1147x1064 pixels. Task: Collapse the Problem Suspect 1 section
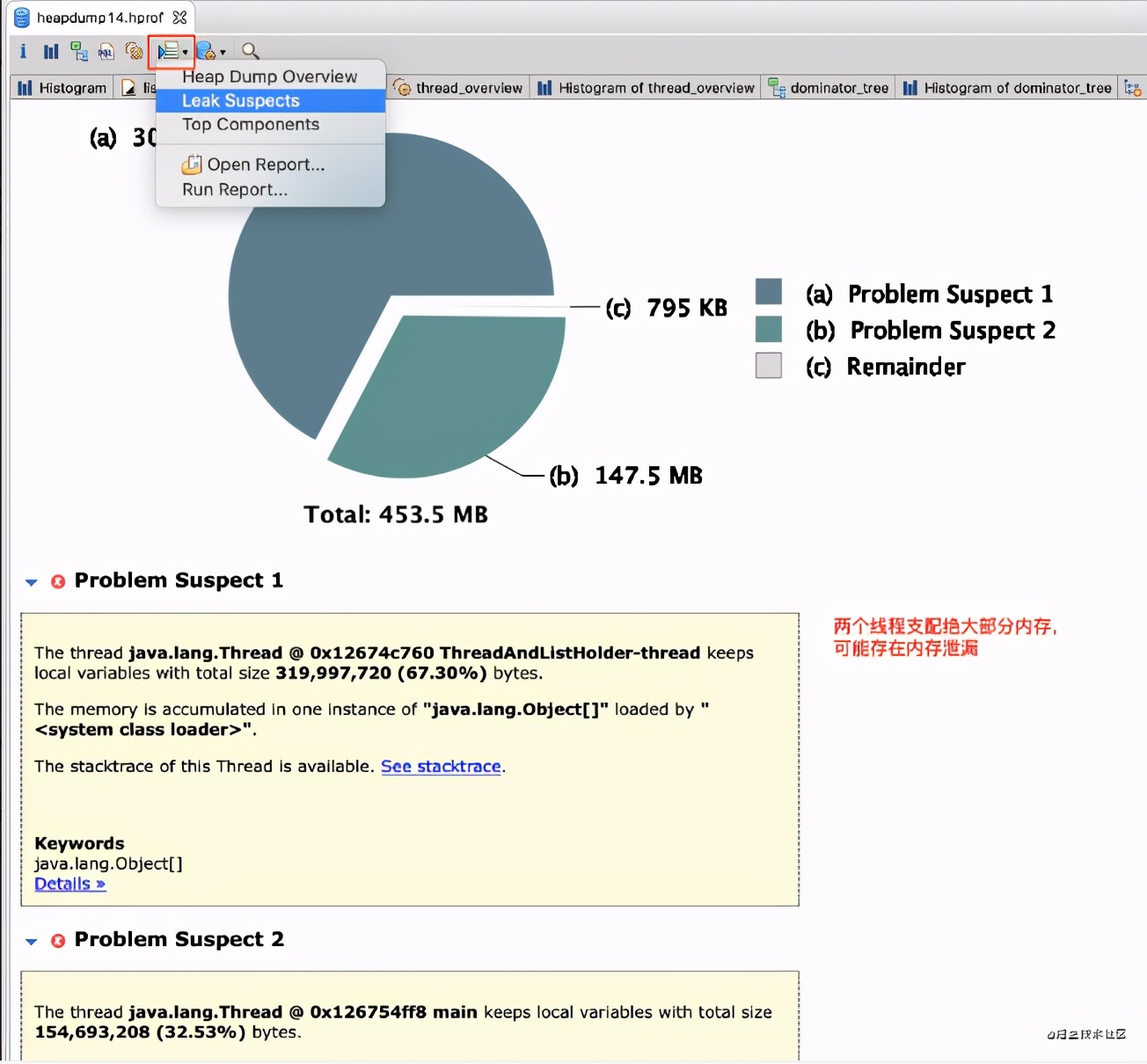click(32, 582)
